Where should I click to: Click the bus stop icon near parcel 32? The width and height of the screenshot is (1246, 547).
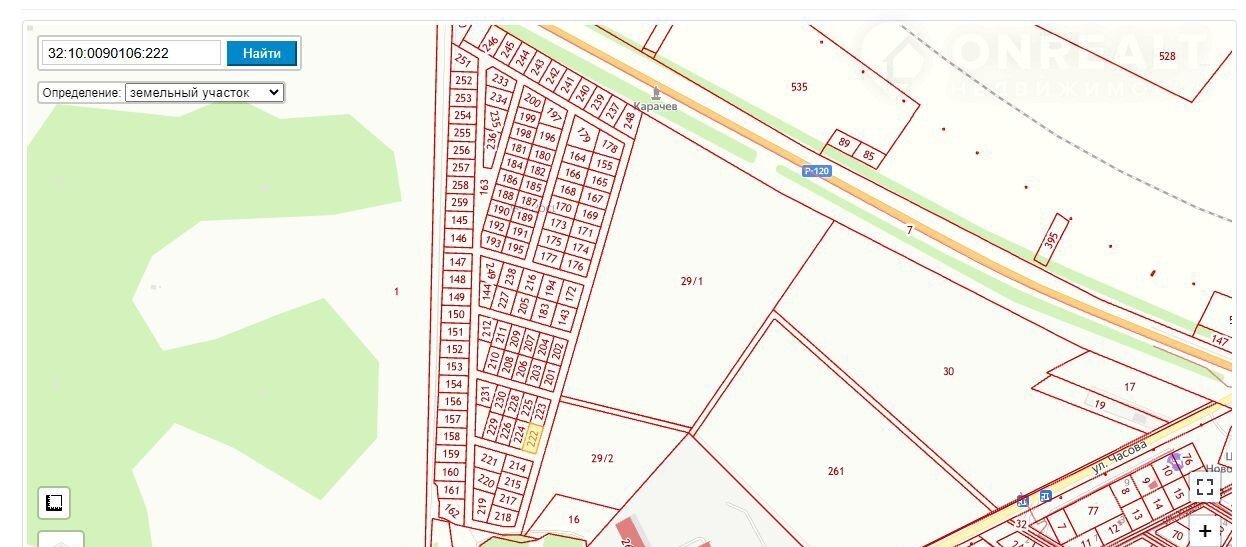coord(1022,499)
